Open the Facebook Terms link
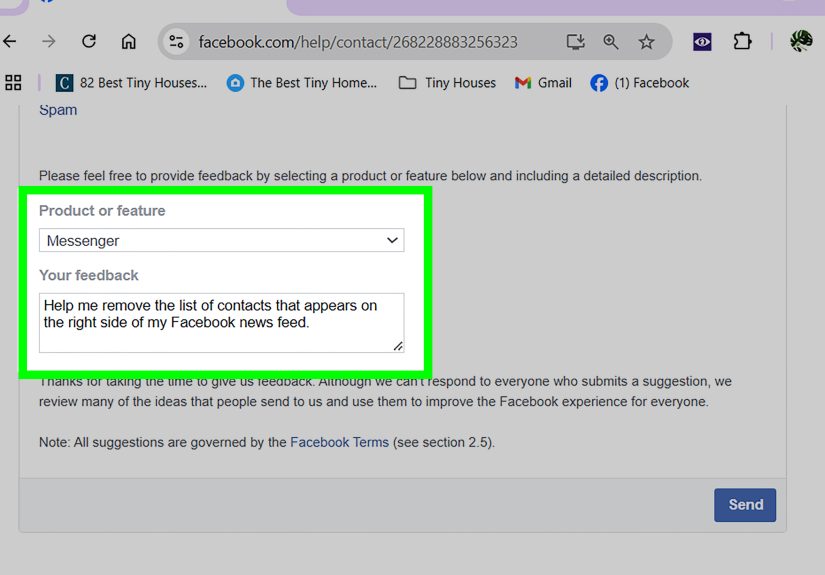Viewport: 825px width, 575px height. point(339,442)
